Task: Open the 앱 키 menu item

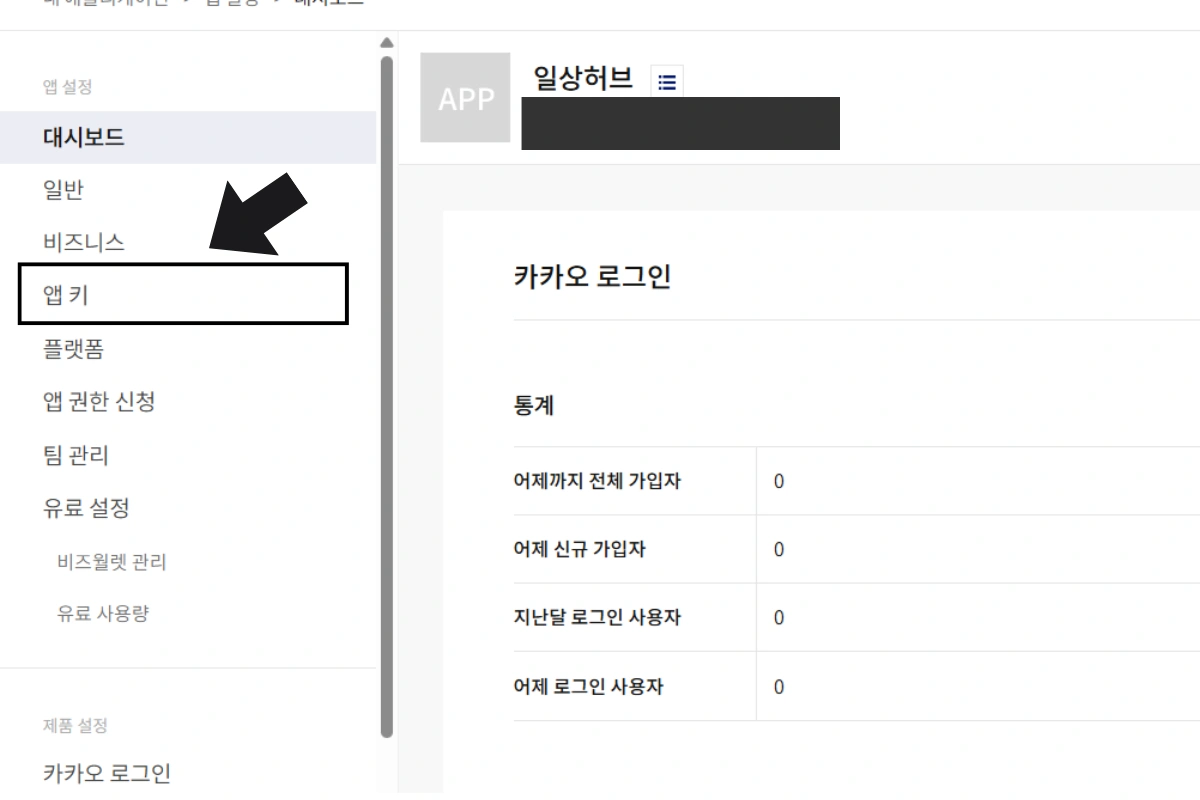Action: coord(68,295)
